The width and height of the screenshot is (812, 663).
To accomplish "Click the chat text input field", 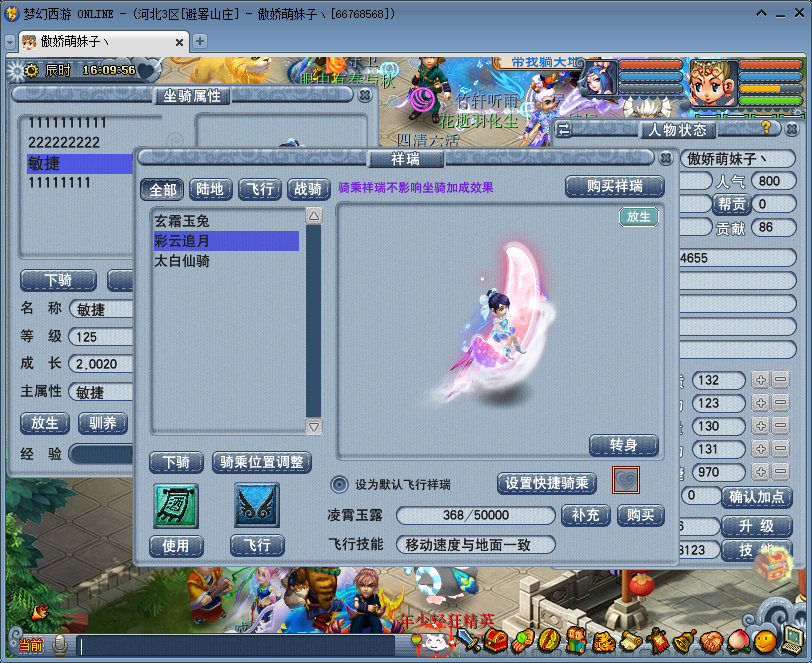I will (x=235, y=646).
